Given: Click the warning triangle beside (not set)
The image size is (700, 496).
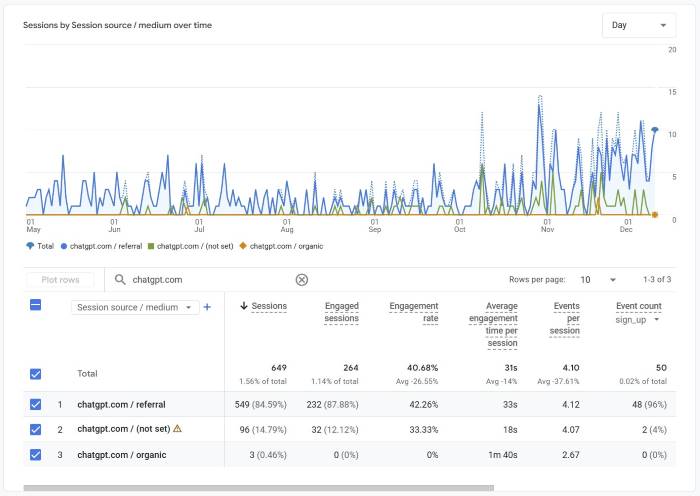Looking at the screenshot, I should (177, 429).
